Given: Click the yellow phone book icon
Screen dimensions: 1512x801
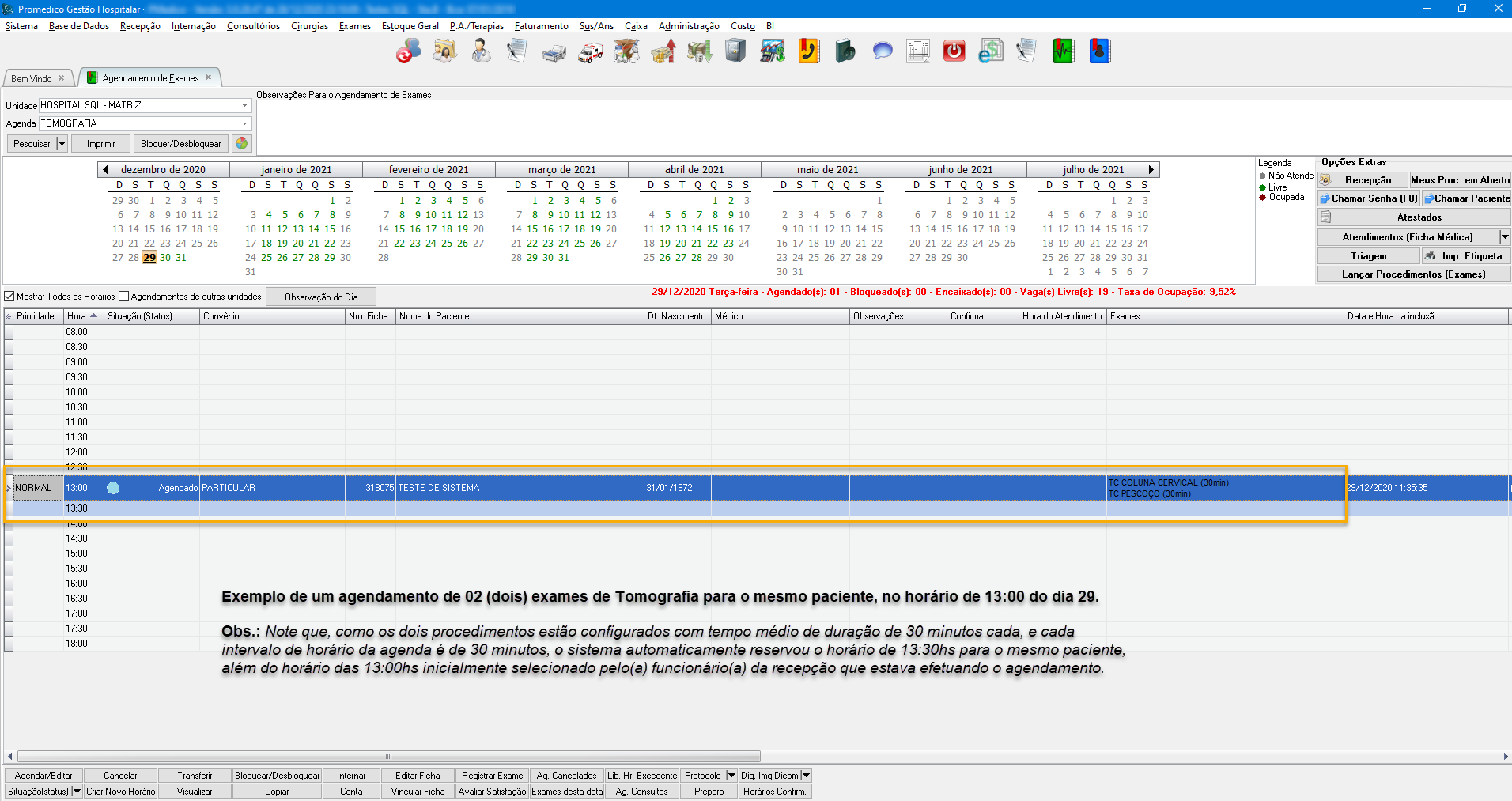Looking at the screenshot, I should [808, 52].
